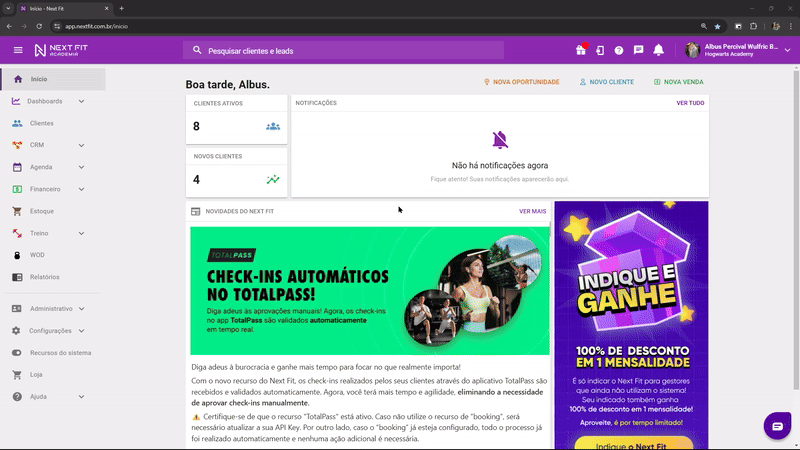Expand the Ajuda submenu
This screenshot has width=800, height=450.
pyautogui.click(x=81, y=396)
